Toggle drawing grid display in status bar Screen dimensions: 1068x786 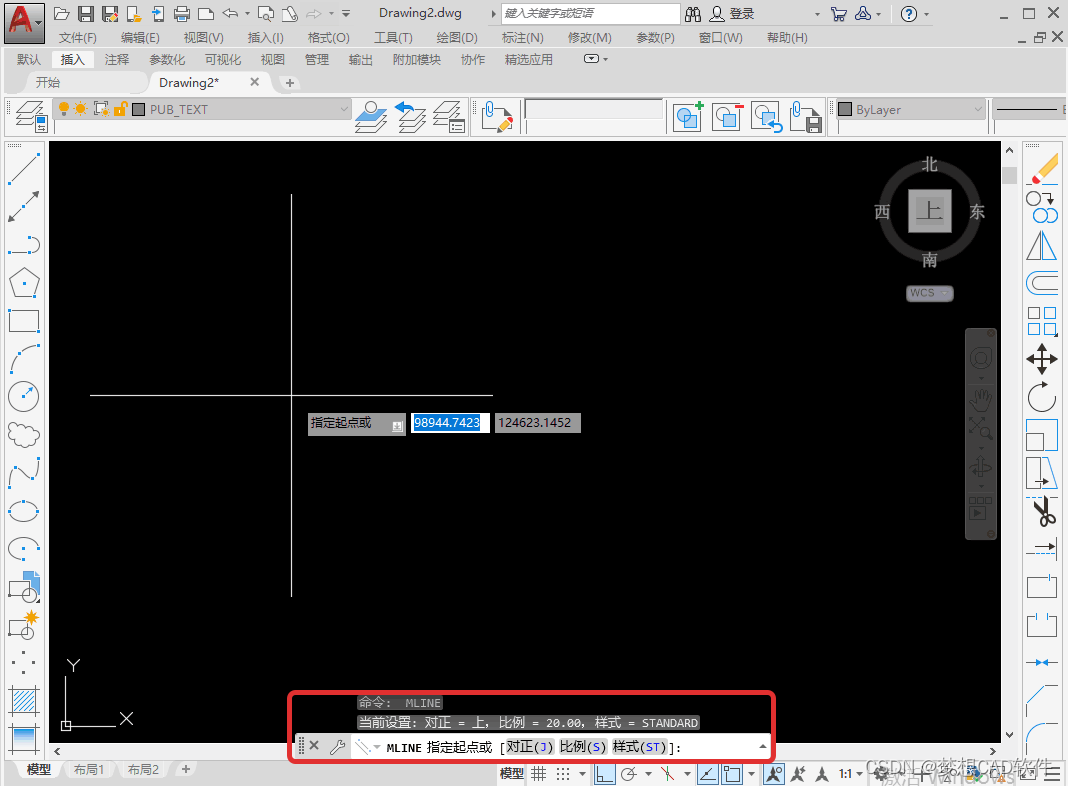click(x=538, y=774)
